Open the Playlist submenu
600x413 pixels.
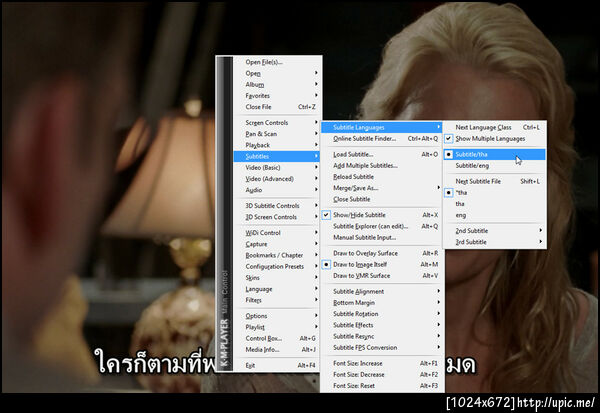point(276,327)
